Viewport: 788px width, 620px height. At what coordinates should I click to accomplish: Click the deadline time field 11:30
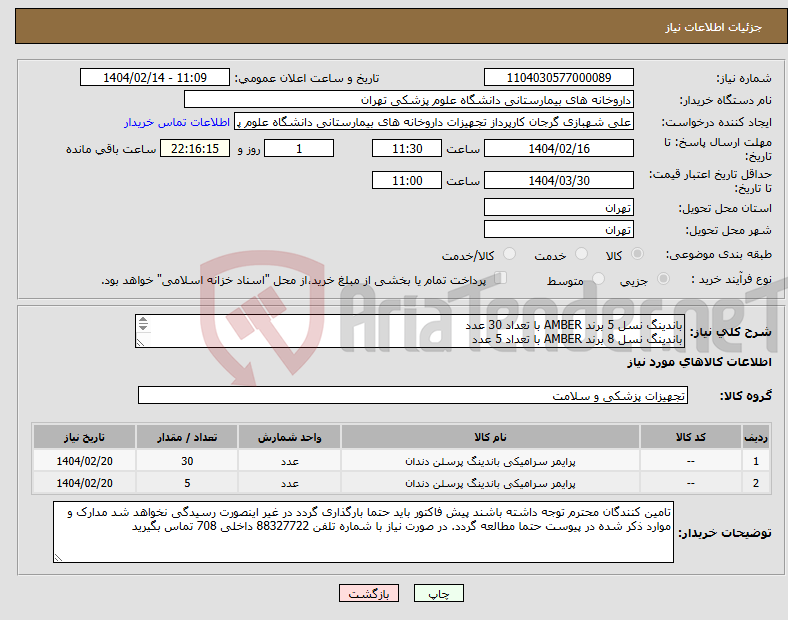[x=407, y=148]
